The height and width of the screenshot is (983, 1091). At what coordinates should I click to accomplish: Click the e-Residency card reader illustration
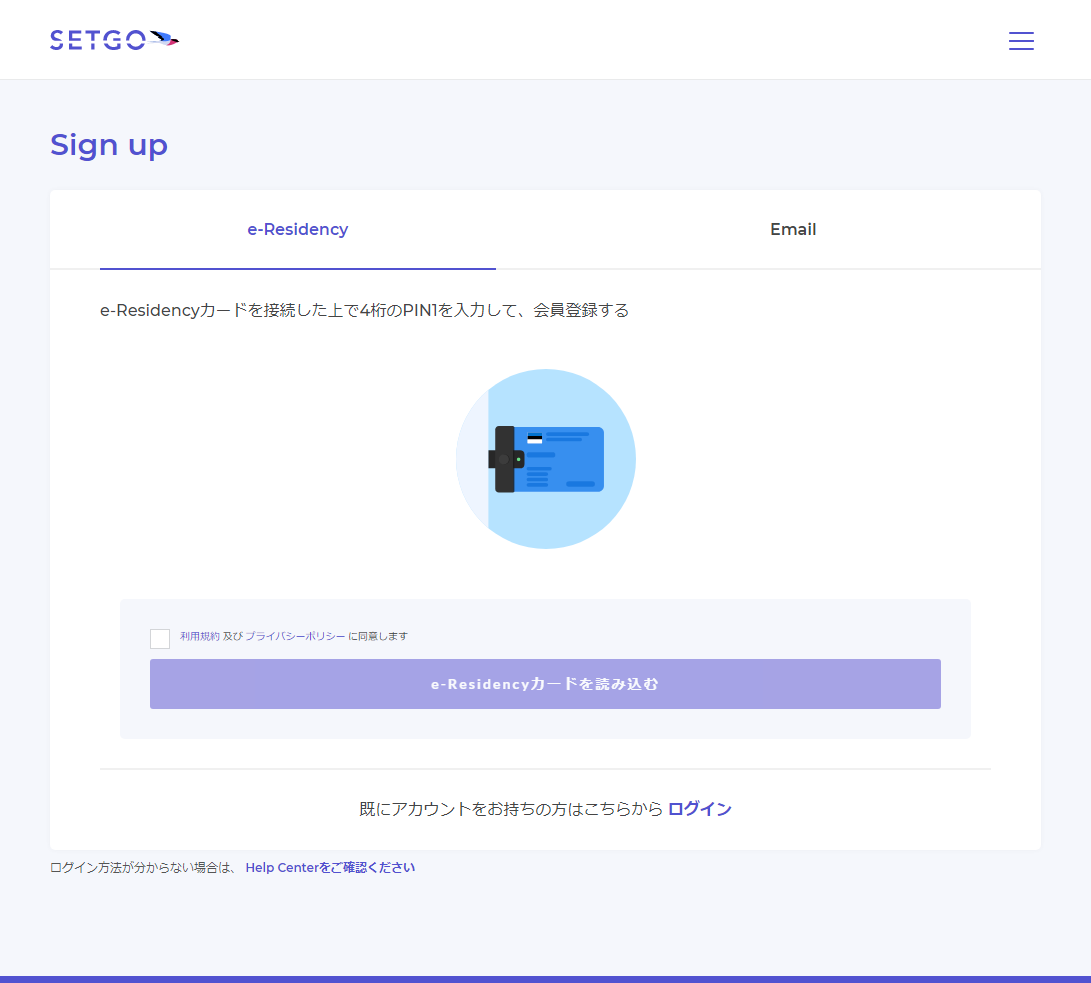point(546,459)
